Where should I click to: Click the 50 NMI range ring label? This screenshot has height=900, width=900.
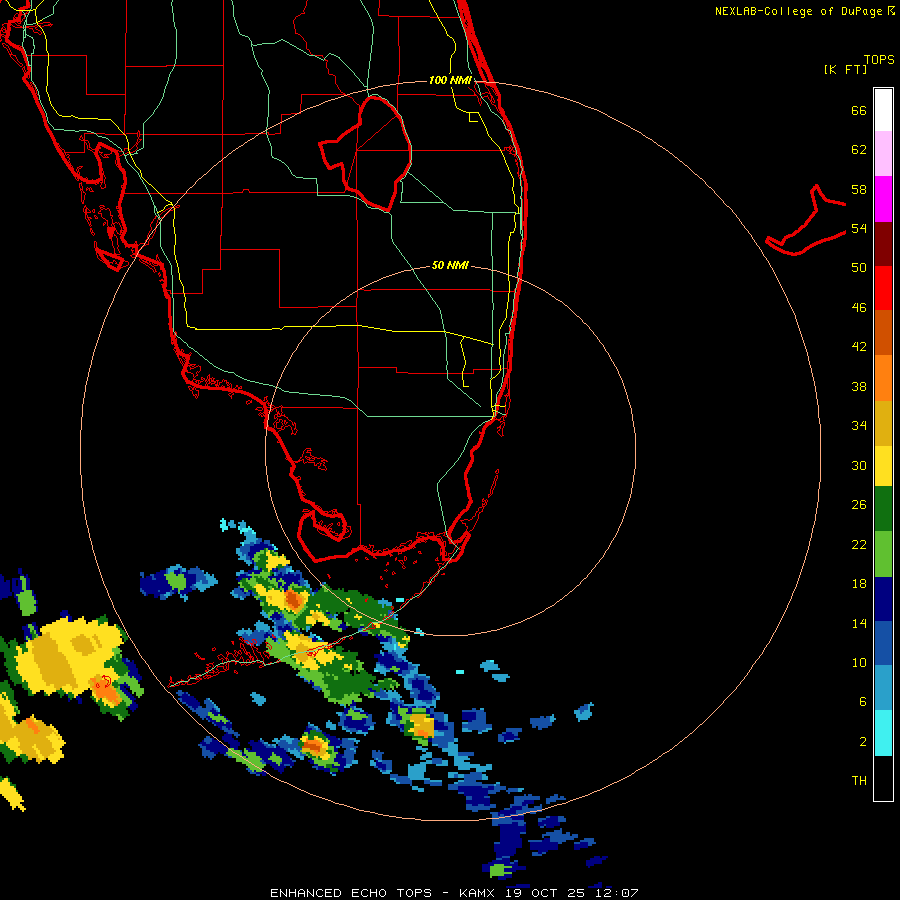click(x=450, y=265)
